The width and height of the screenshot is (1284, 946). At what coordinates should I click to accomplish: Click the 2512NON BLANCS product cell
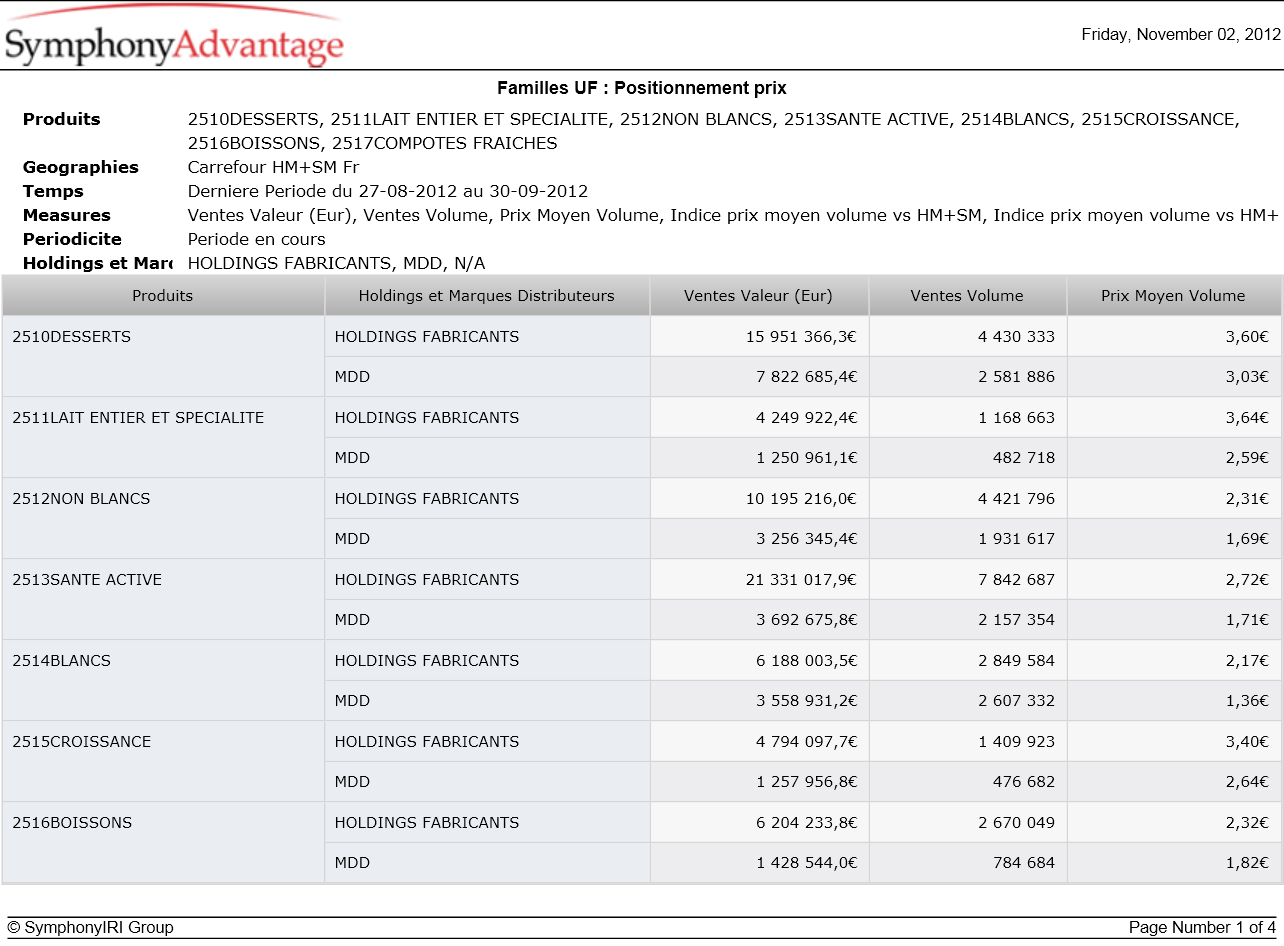[x=163, y=519]
